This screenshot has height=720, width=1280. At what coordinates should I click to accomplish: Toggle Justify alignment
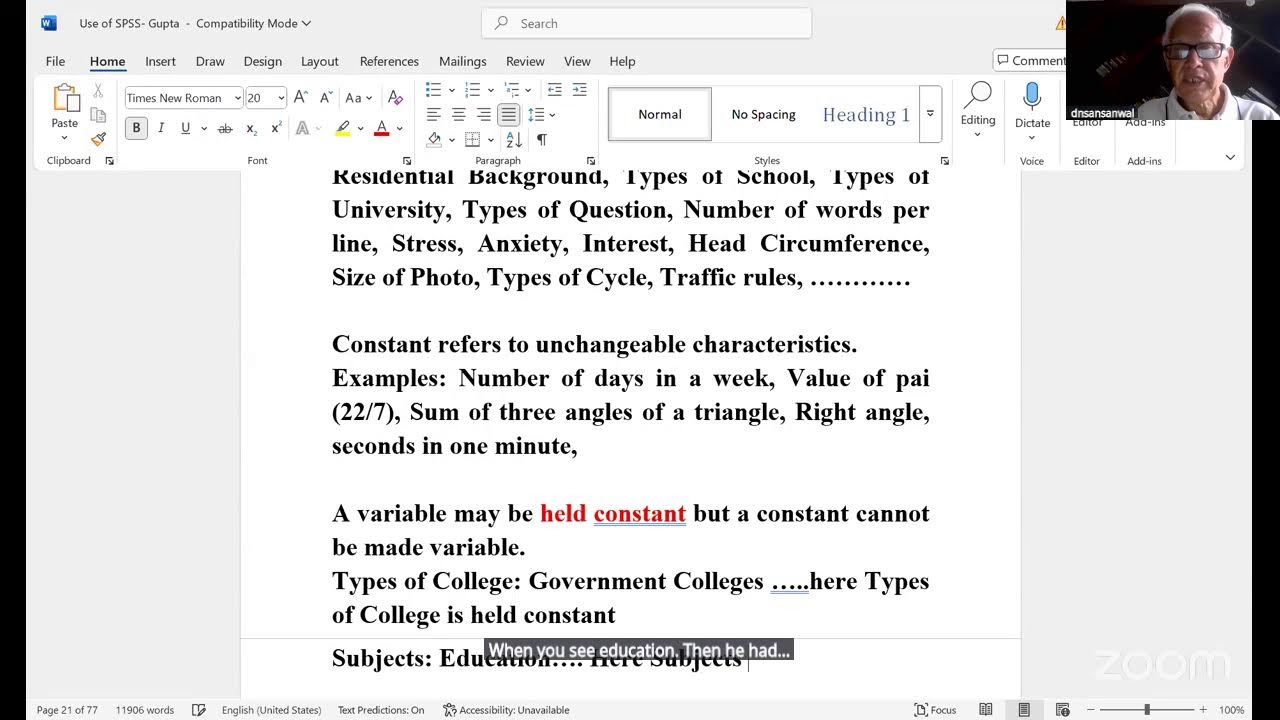(509, 115)
